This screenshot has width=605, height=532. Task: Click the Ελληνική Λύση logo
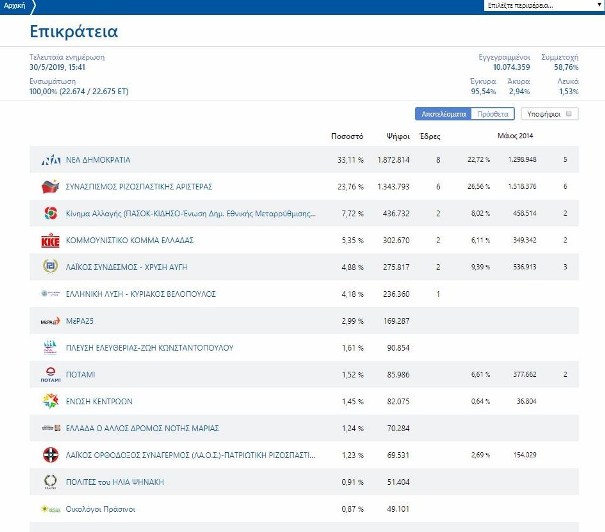(51, 294)
